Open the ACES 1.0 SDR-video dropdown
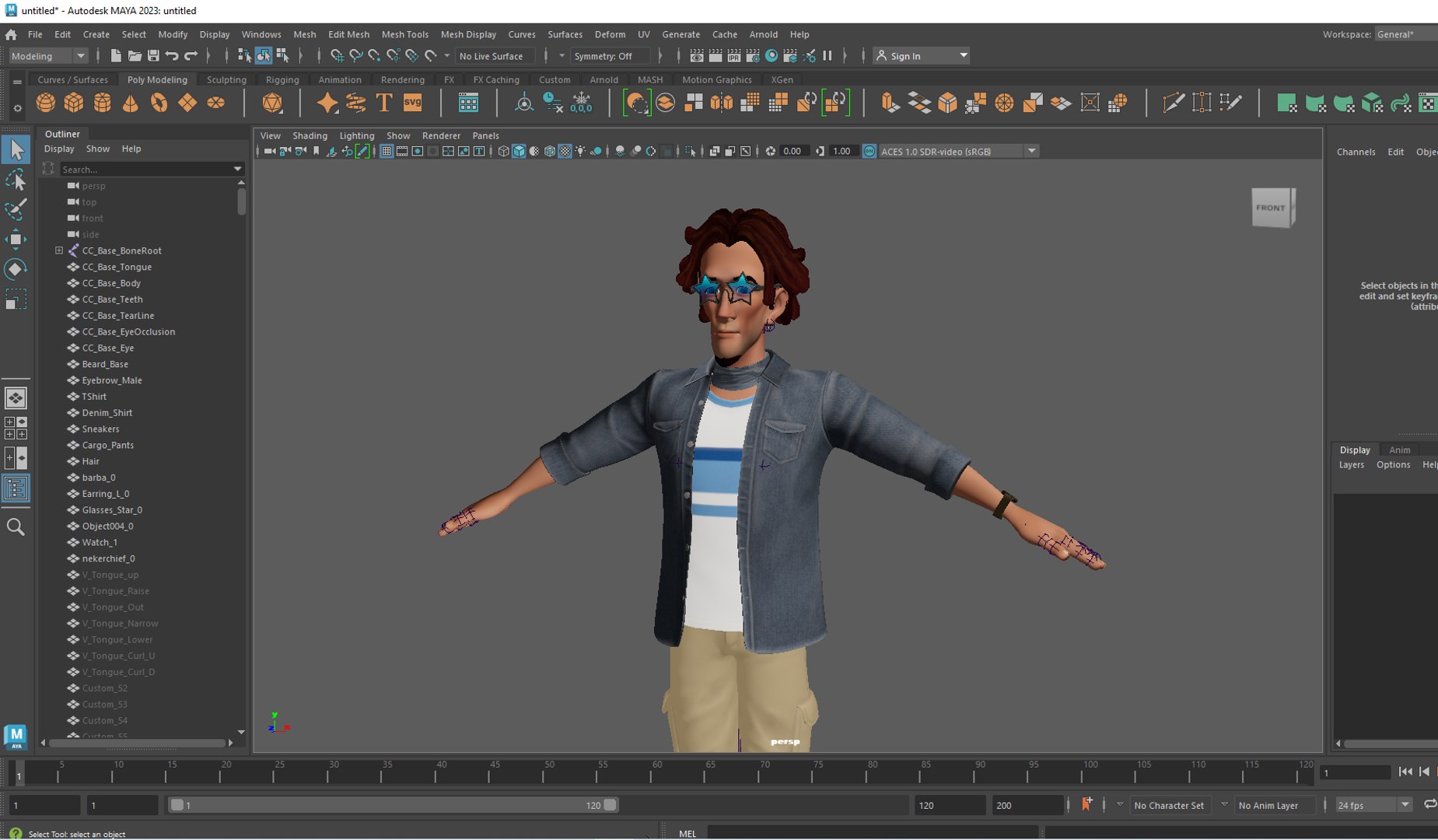The width and height of the screenshot is (1438, 840). (958, 152)
